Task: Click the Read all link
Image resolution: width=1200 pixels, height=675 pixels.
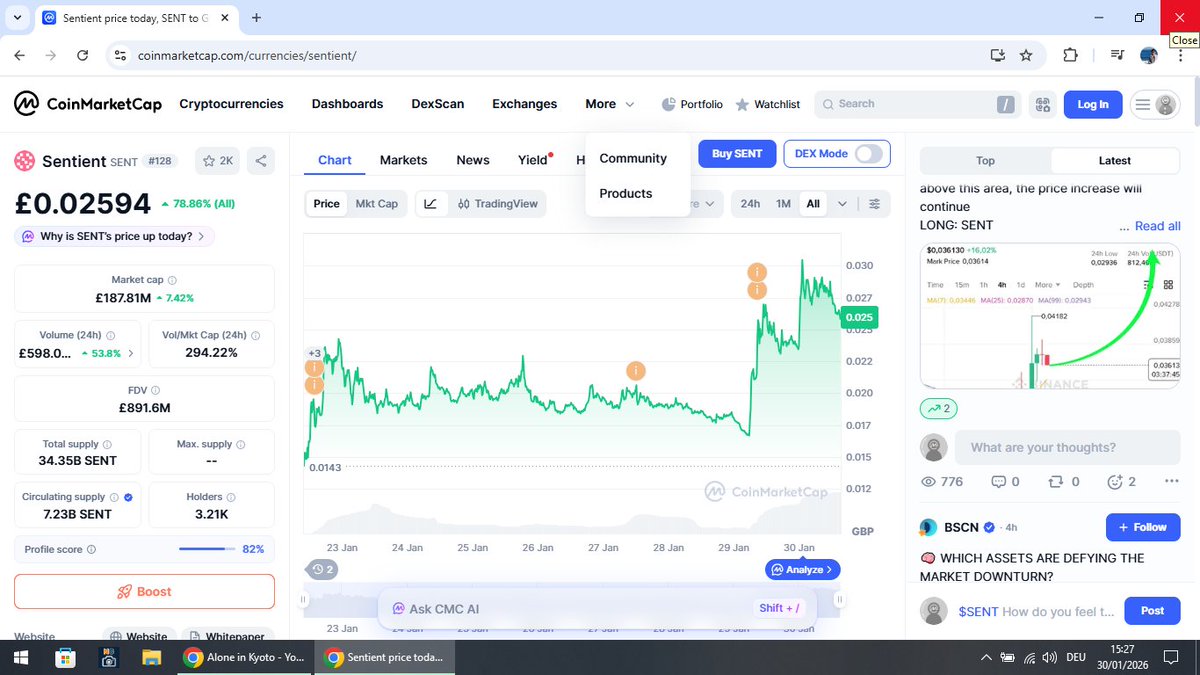Action: coord(1158,226)
